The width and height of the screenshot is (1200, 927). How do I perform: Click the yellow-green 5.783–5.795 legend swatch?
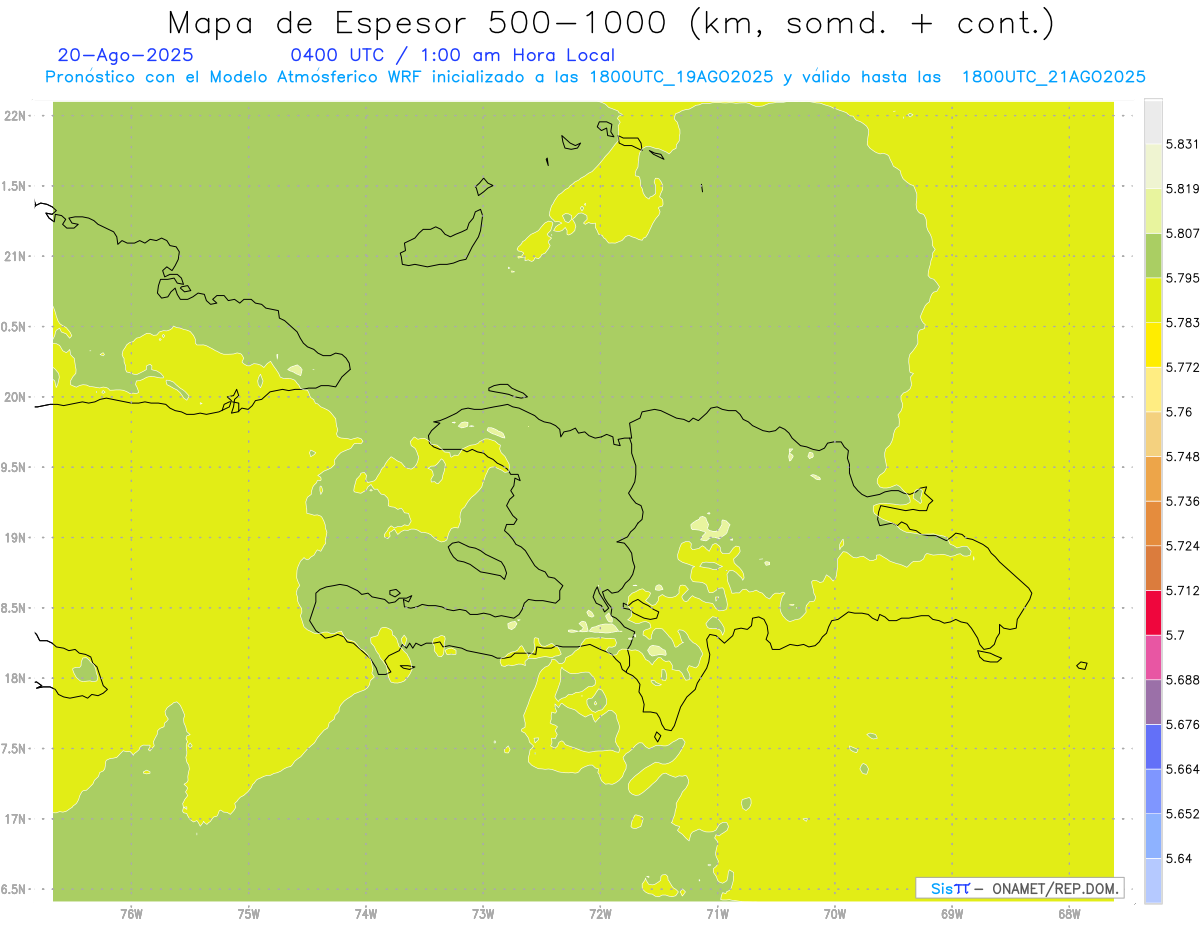(1153, 300)
